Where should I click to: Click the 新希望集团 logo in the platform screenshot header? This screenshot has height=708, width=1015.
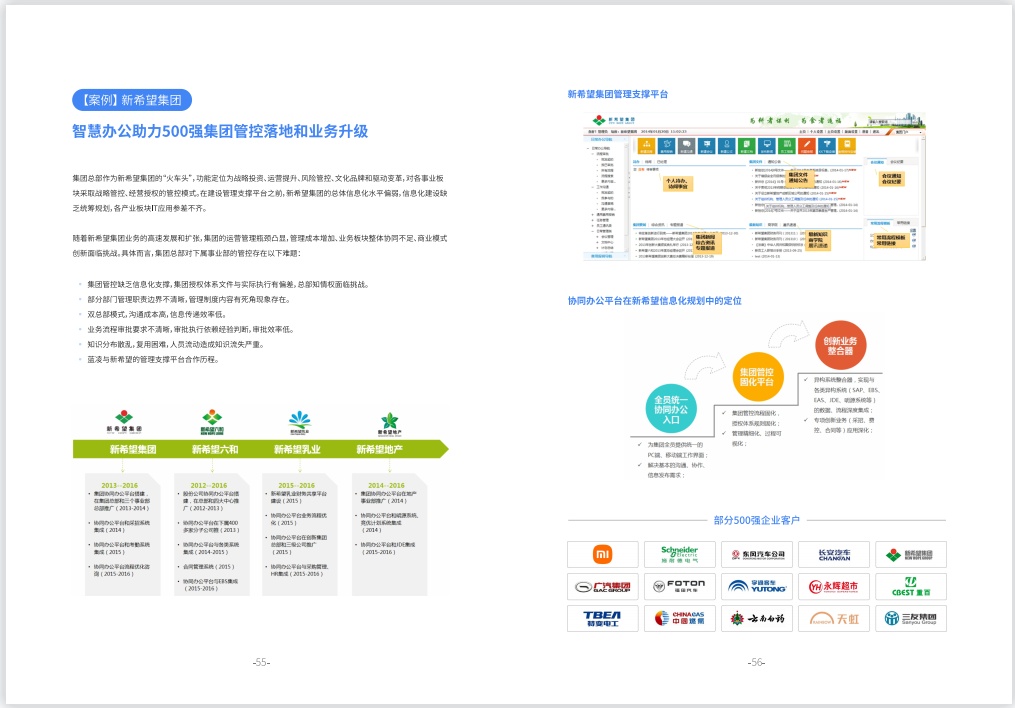pyautogui.click(x=614, y=120)
